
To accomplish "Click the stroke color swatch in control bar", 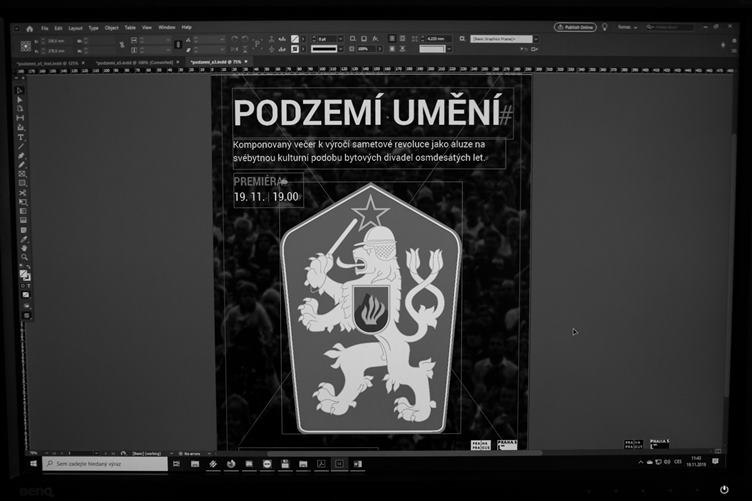I will point(295,49).
